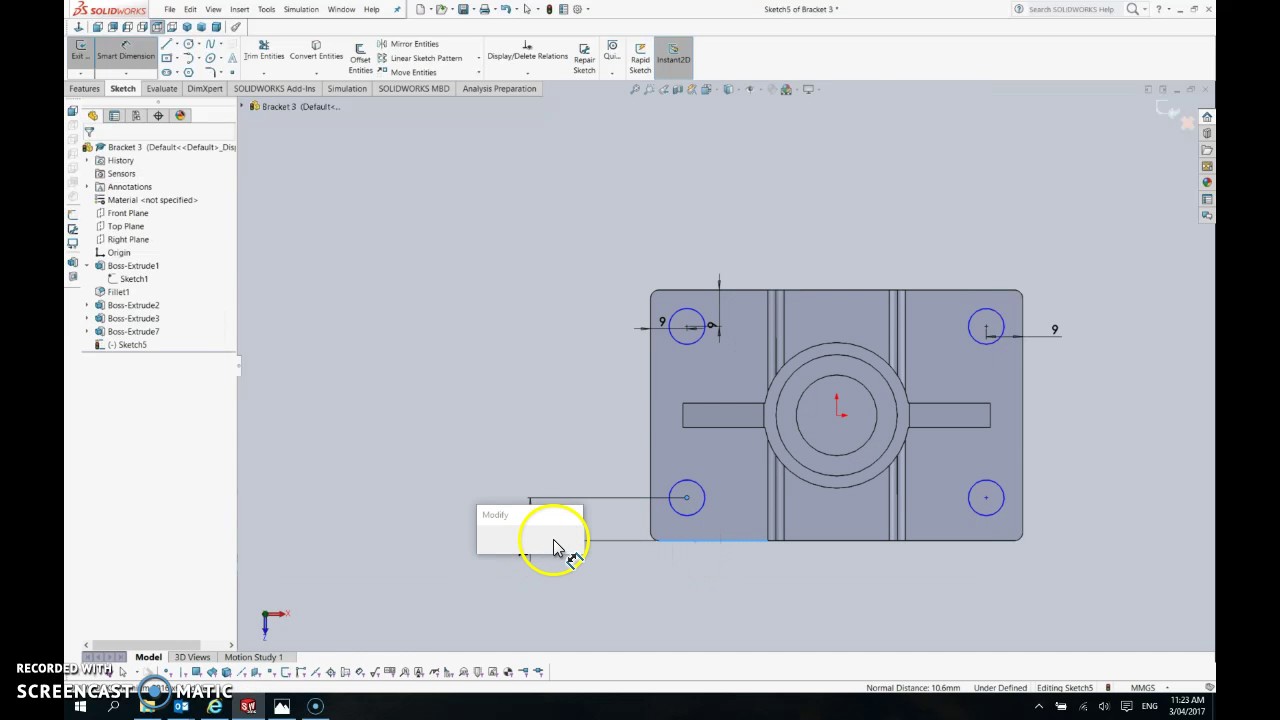Choose the Move Entities command

point(406,72)
